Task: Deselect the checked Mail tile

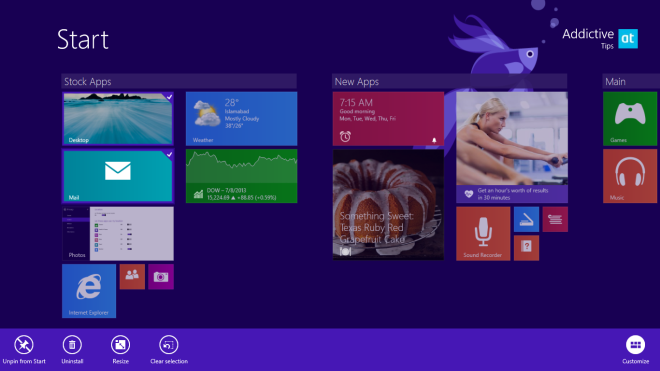Action: (x=118, y=176)
